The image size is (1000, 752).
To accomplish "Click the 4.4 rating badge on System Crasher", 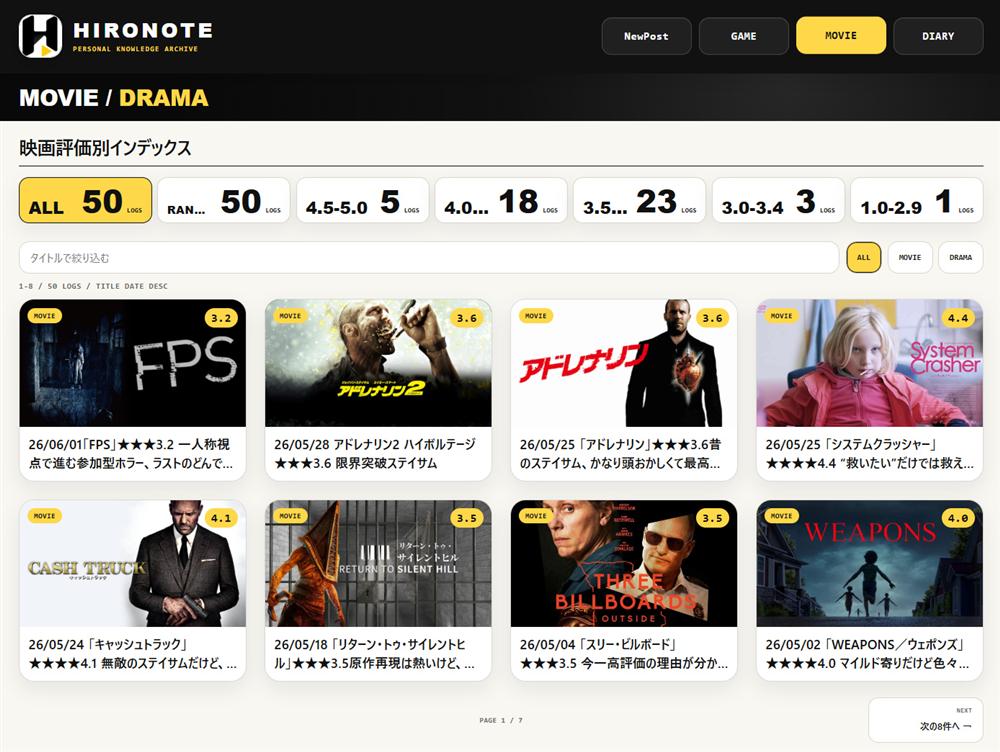I will click(x=958, y=318).
